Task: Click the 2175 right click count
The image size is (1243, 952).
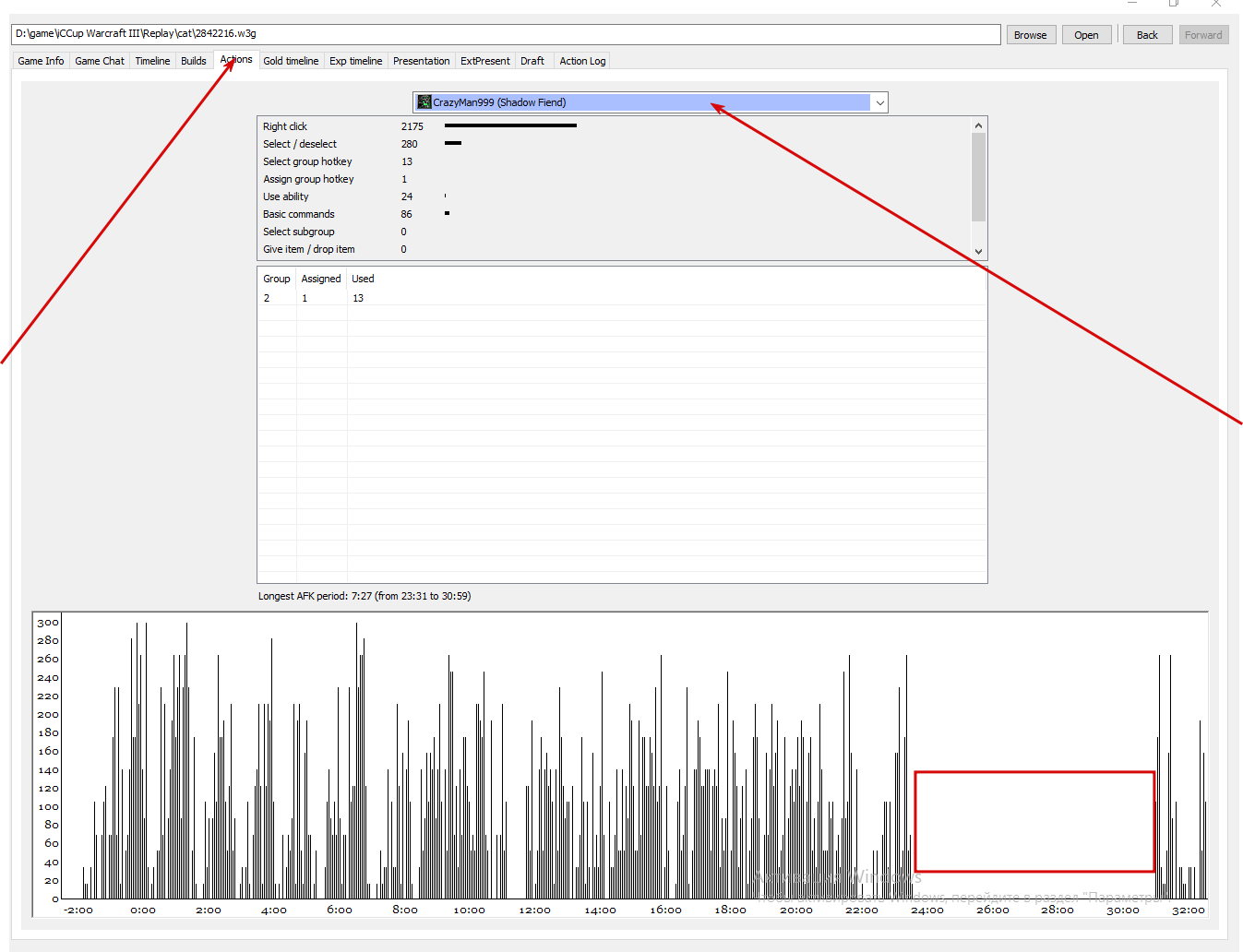Action: tap(412, 126)
